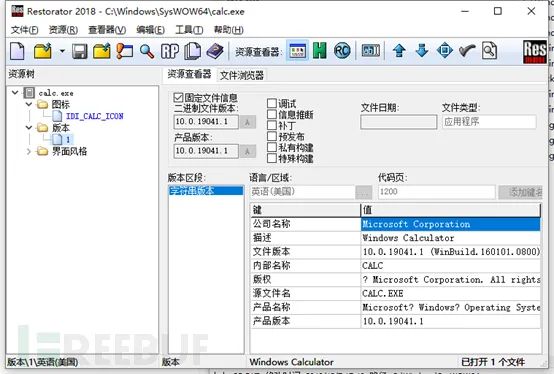
Task: Click the 文件日期 field
Action: click(x=399, y=122)
